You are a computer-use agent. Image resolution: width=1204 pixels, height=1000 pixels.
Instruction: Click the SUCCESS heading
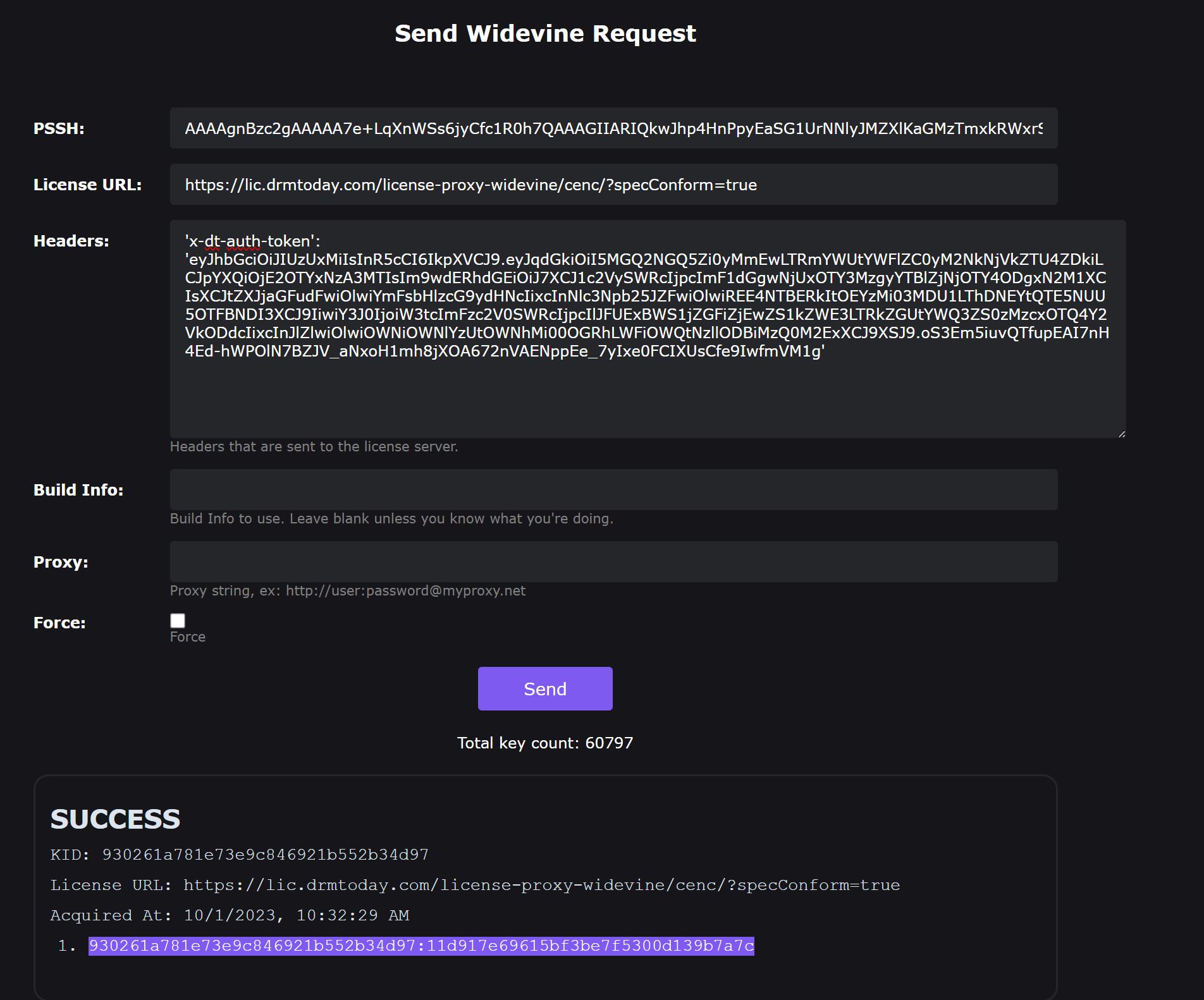(x=115, y=819)
